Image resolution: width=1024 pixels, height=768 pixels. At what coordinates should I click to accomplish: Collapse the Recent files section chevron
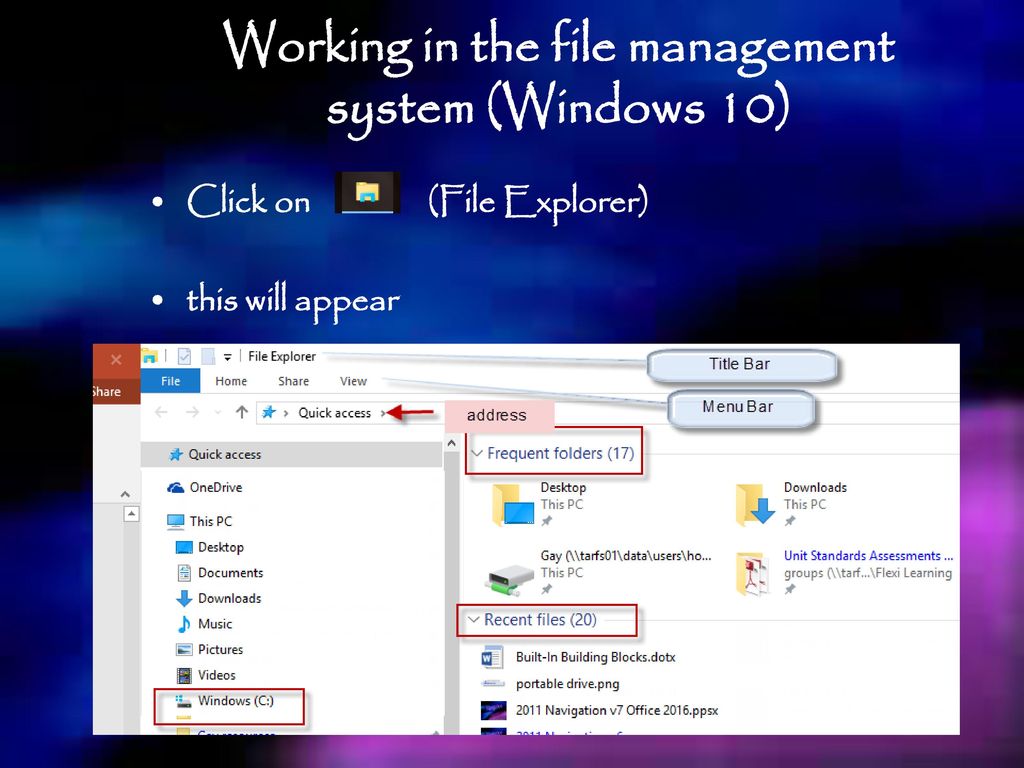tap(473, 620)
